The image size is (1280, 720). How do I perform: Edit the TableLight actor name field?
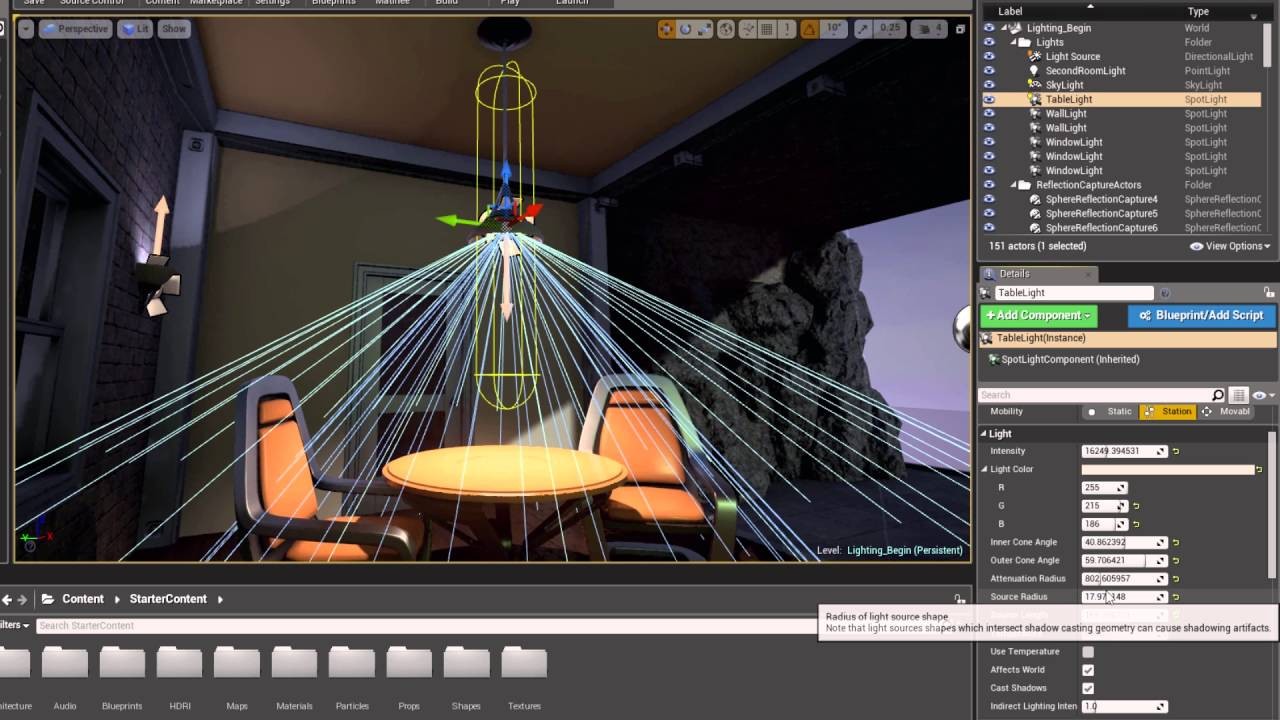pyautogui.click(x=1074, y=292)
